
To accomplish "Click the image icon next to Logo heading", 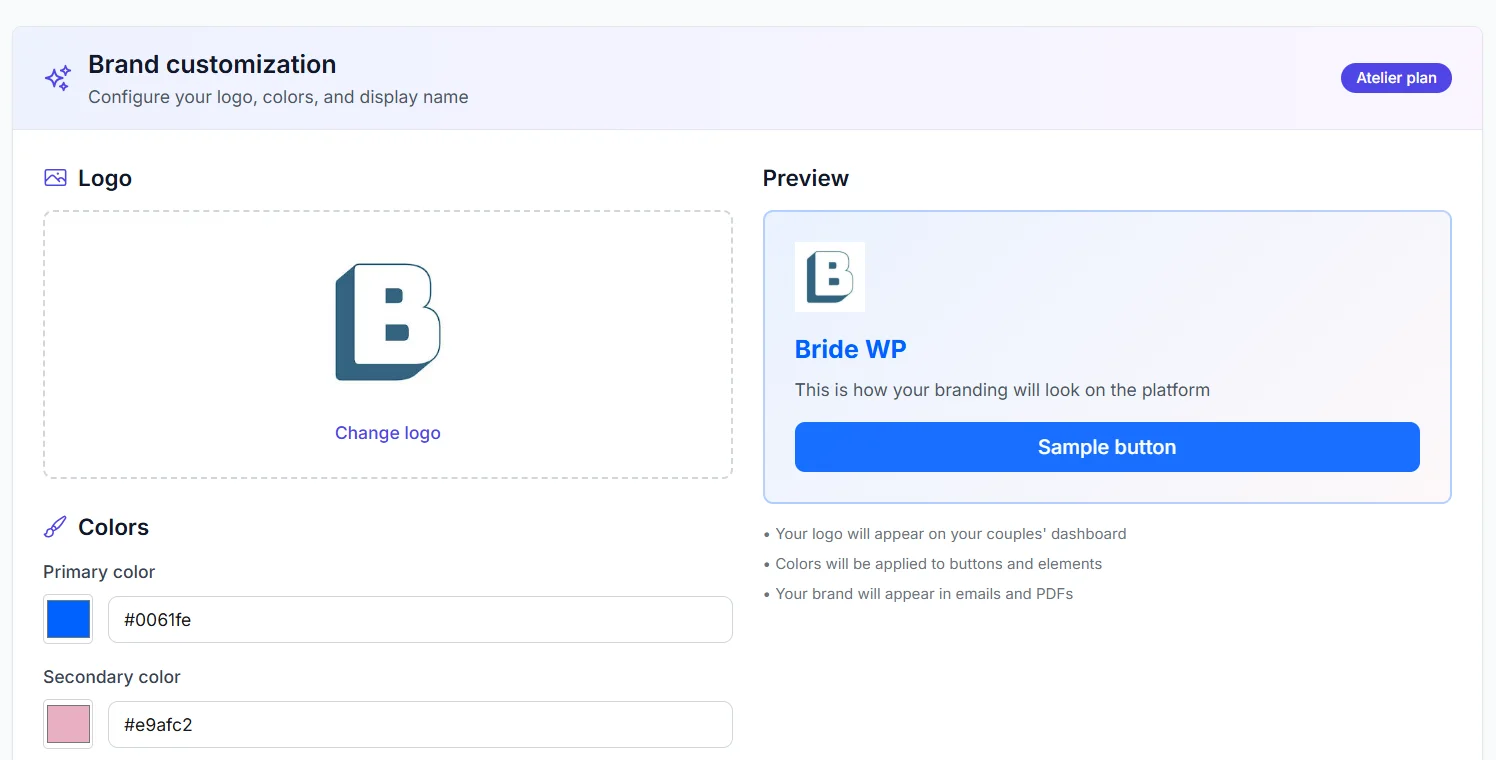I will pyautogui.click(x=55, y=178).
